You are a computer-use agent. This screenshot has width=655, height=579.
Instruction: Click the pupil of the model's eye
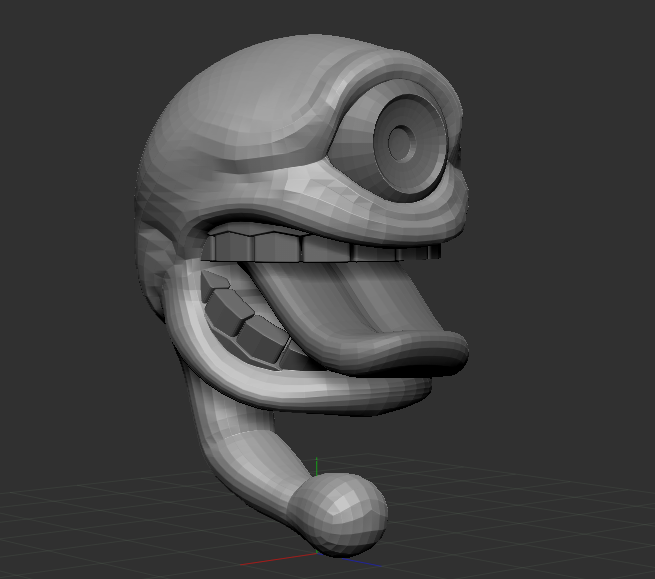pos(402,143)
